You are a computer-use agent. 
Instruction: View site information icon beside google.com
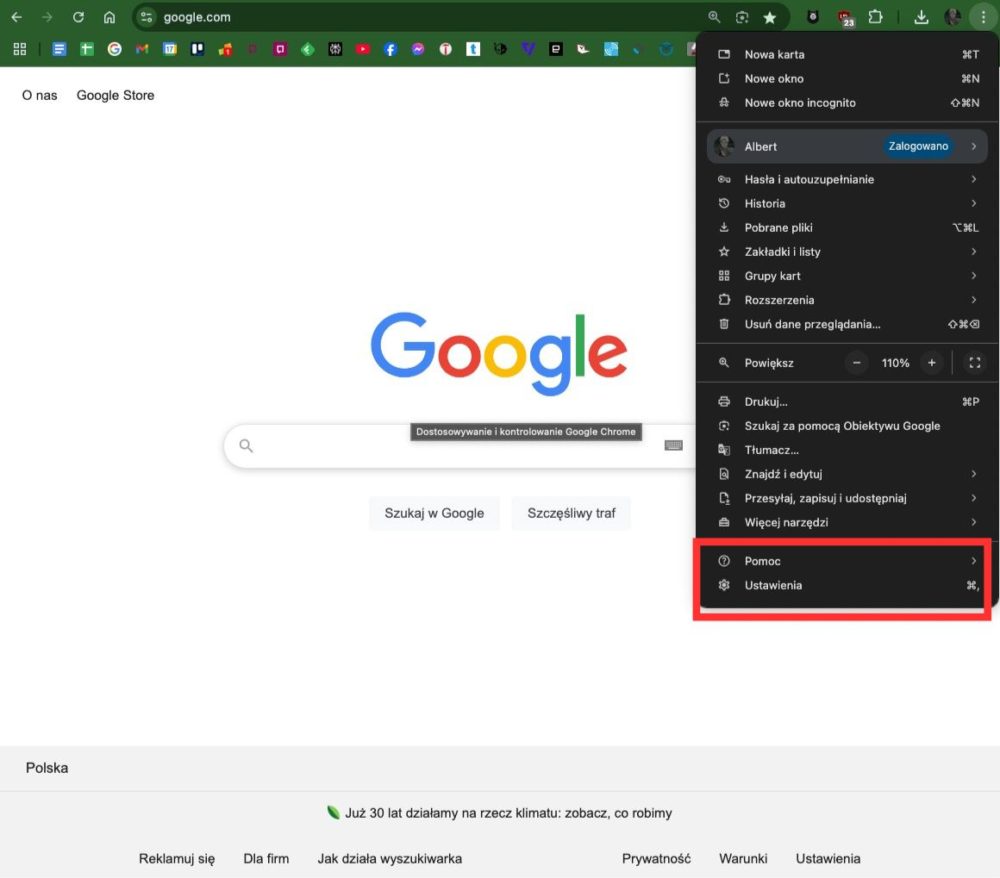(x=146, y=17)
